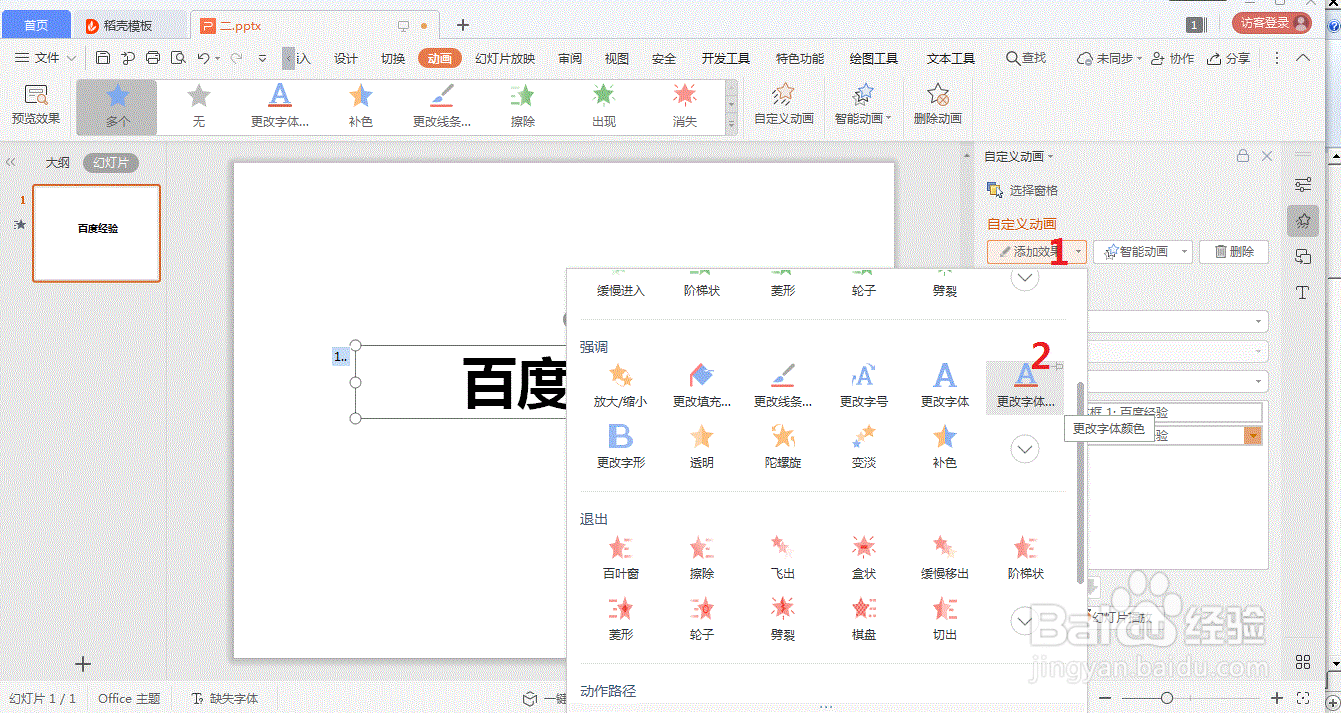Switch to the 大纲 (Outline) panel tab

point(58,163)
